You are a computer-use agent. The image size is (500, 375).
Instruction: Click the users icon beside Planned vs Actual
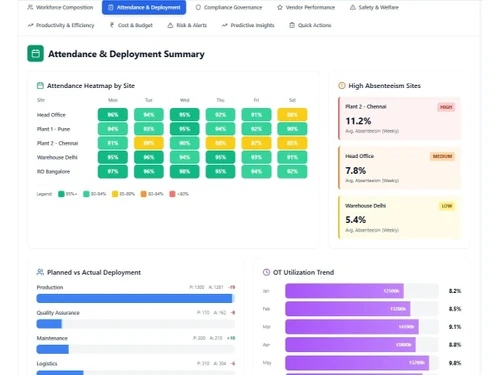[x=40, y=272]
